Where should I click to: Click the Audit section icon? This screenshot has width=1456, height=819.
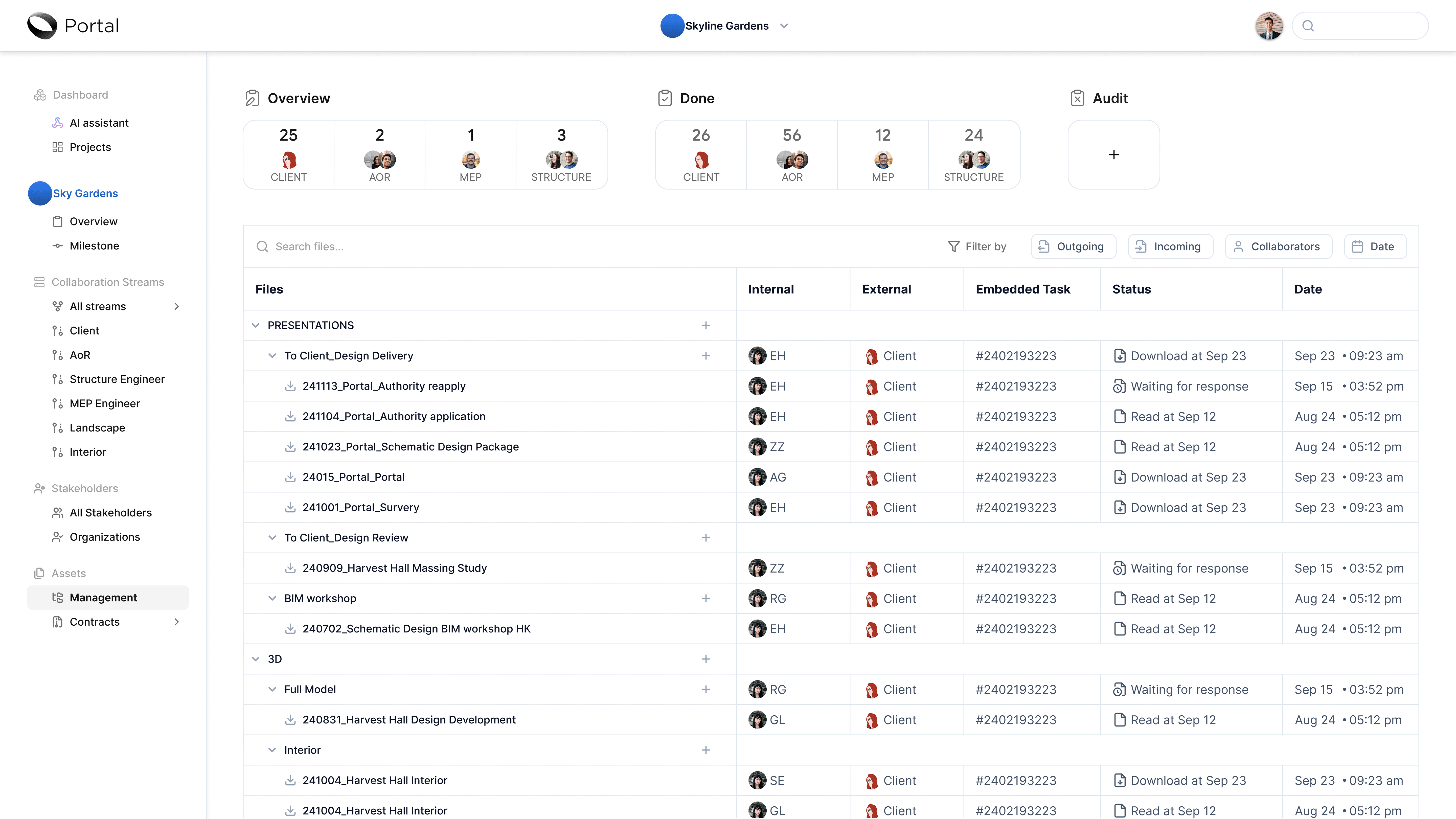coord(1077,98)
